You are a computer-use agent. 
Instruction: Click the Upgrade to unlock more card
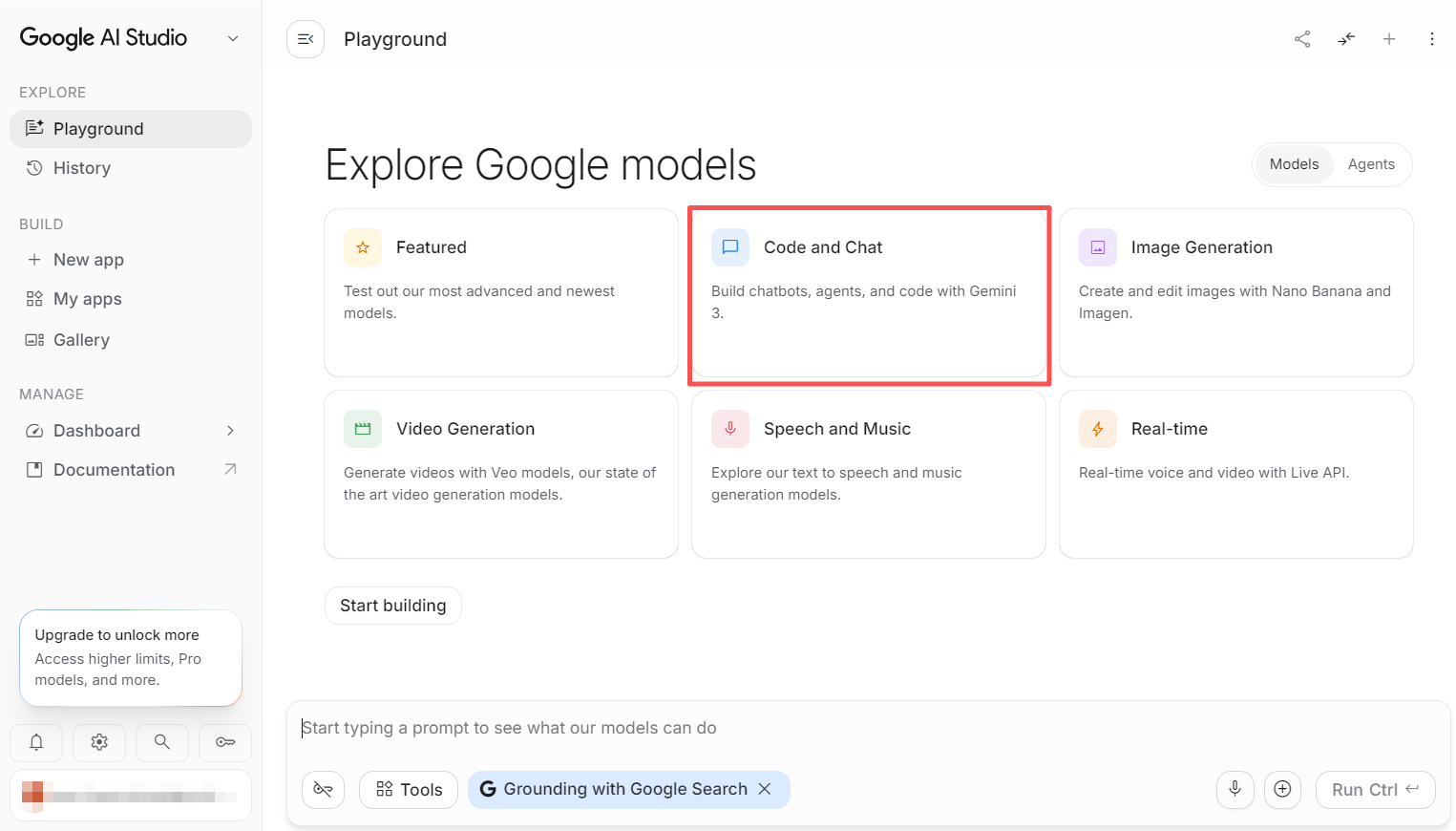tap(131, 658)
